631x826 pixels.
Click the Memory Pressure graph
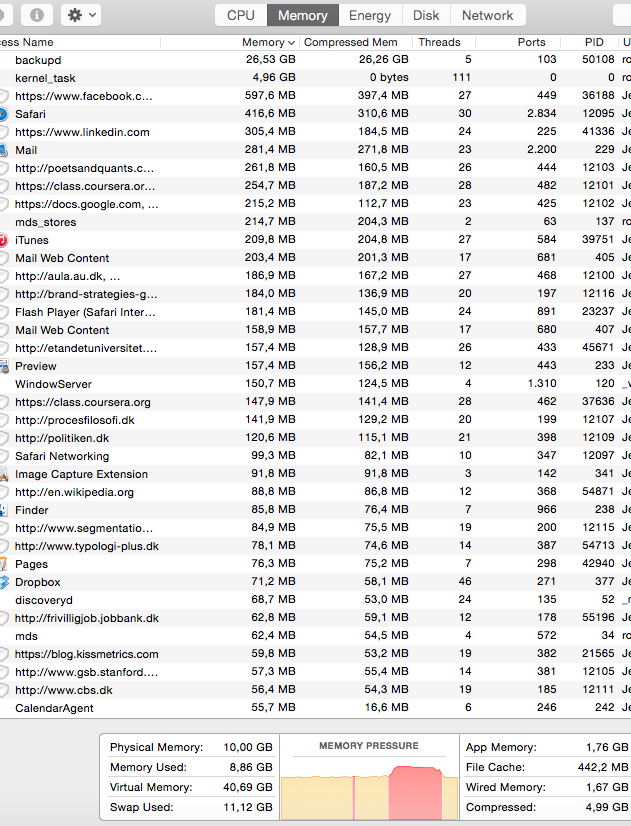[369, 791]
